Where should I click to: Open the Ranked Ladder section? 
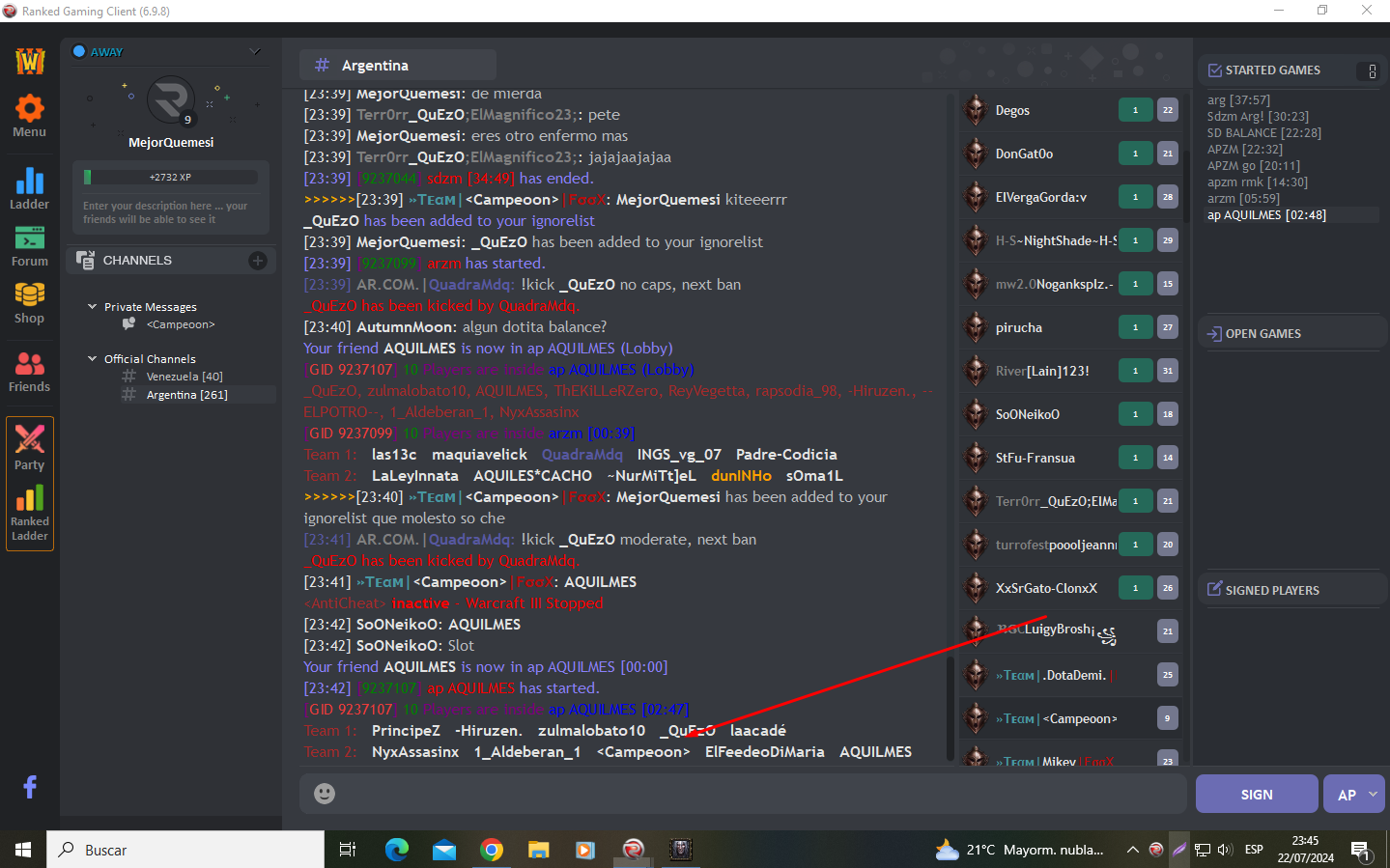(x=29, y=514)
